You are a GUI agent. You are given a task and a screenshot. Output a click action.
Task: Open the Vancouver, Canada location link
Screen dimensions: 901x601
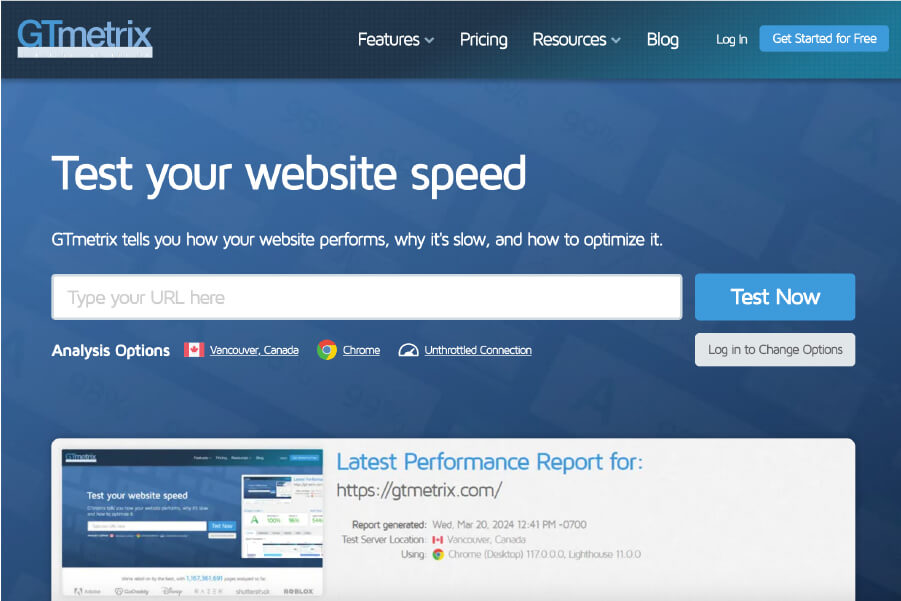[254, 350]
